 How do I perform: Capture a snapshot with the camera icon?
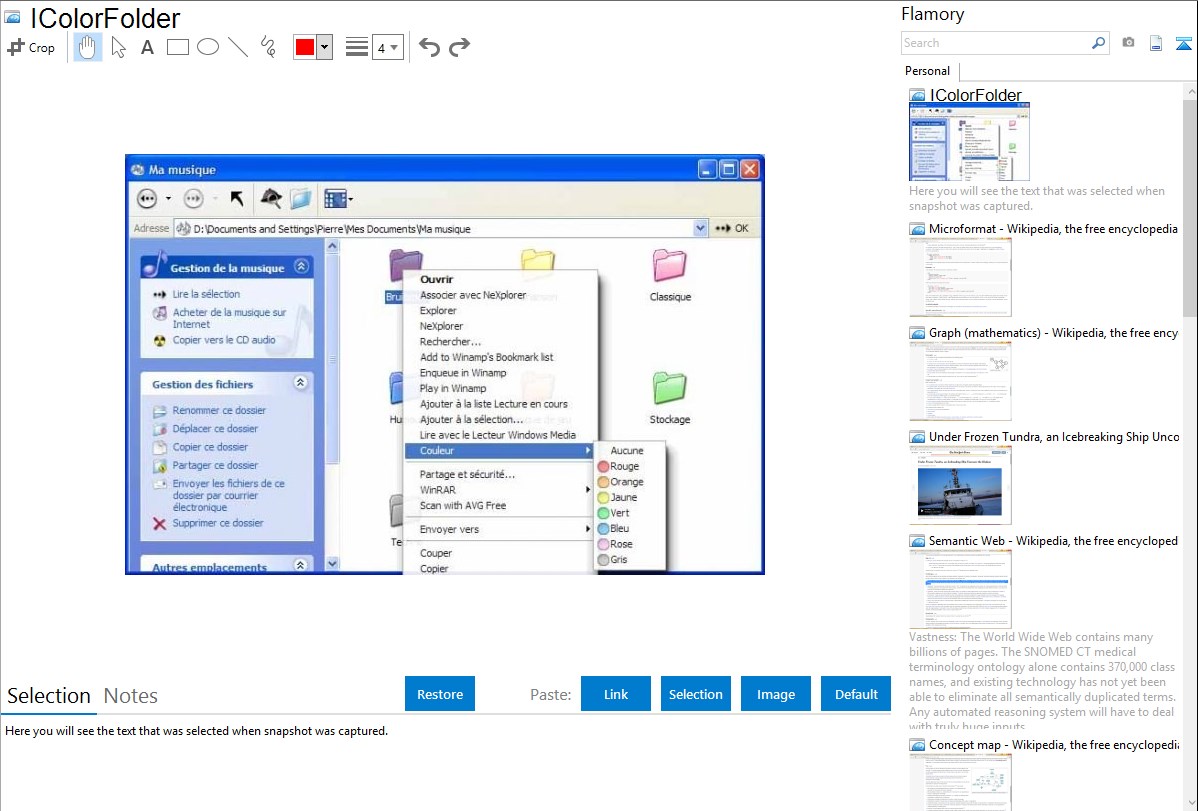(x=1128, y=43)
